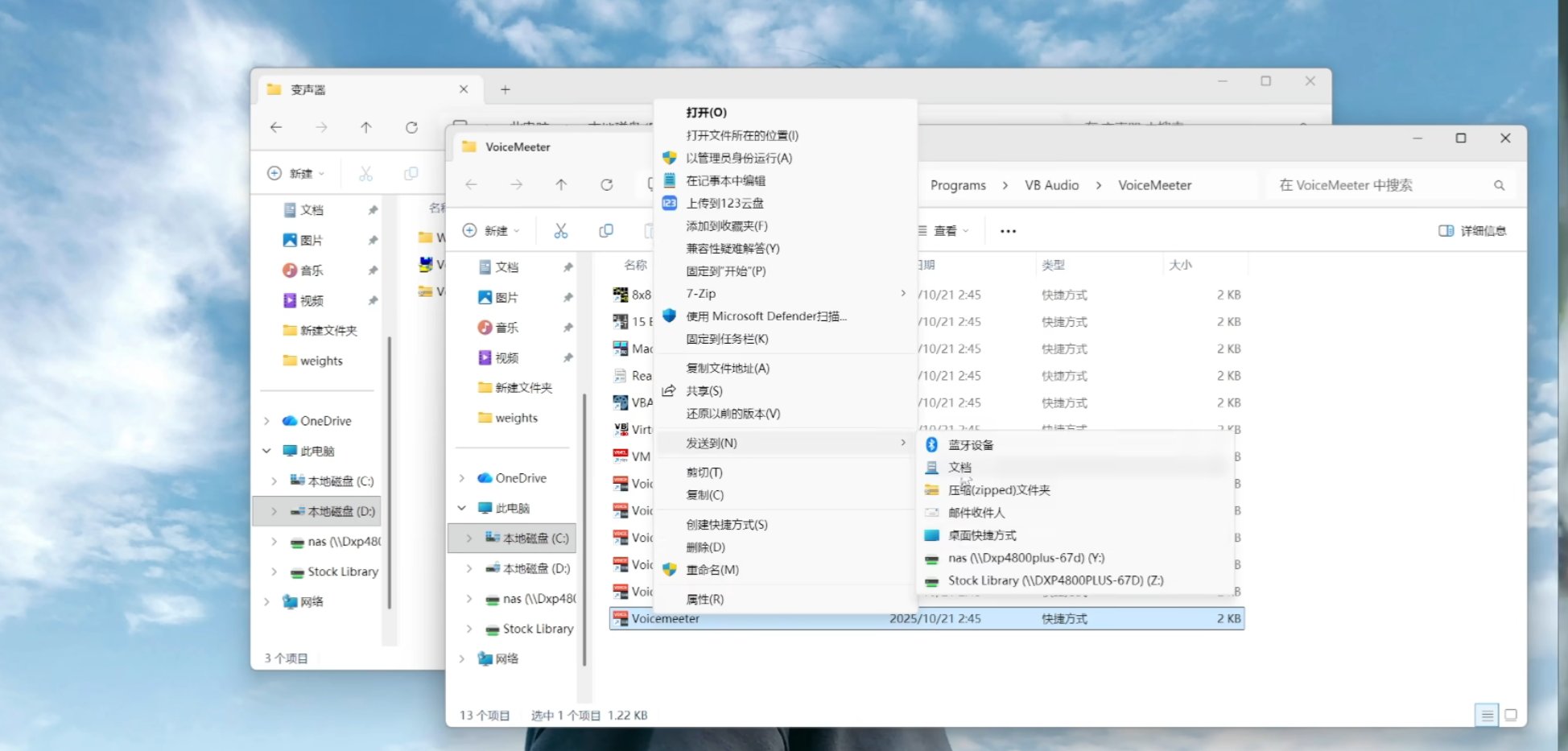Screen dimensions: 1568x751
Task: Choose 以管理员身份运行 from context menu
Action: coord(738,158)
